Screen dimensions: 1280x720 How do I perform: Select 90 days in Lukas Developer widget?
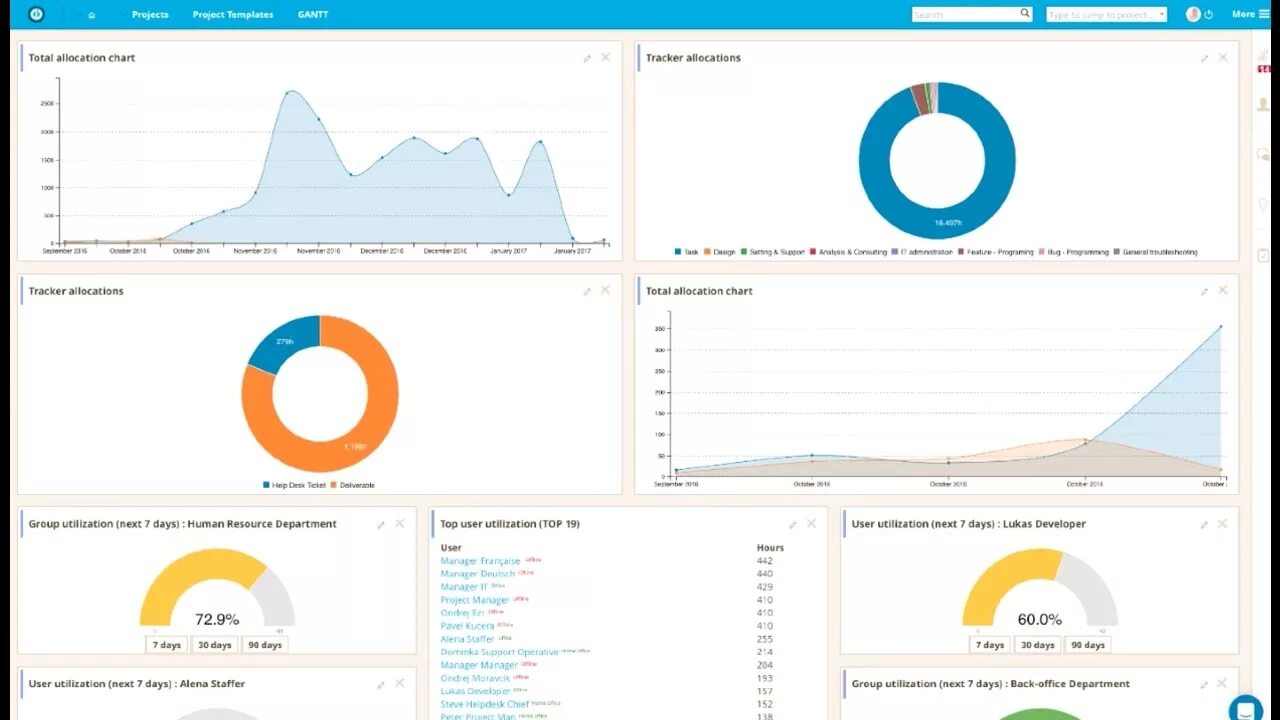[1088, 645]
